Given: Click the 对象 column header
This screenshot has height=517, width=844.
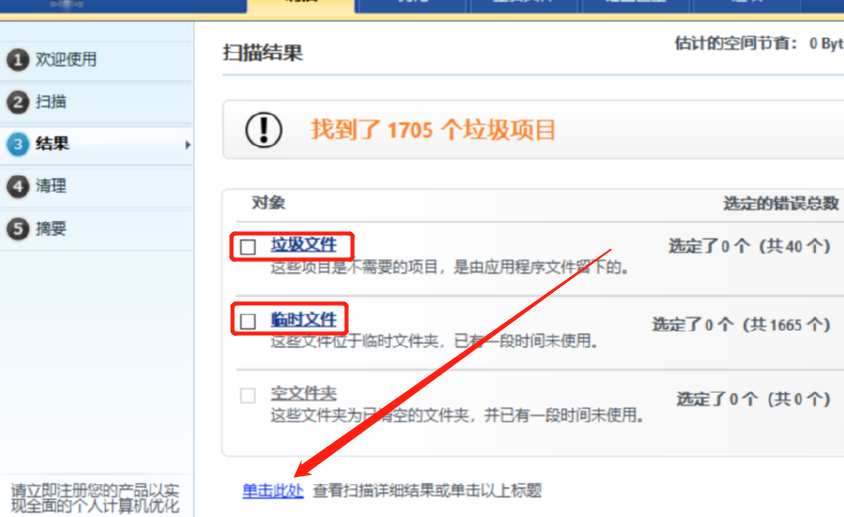Looking at the screenshot, I should coord(268,203).
